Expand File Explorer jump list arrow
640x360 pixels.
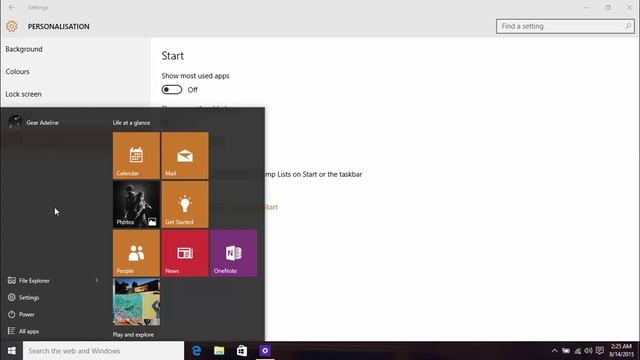pos(97,280)
